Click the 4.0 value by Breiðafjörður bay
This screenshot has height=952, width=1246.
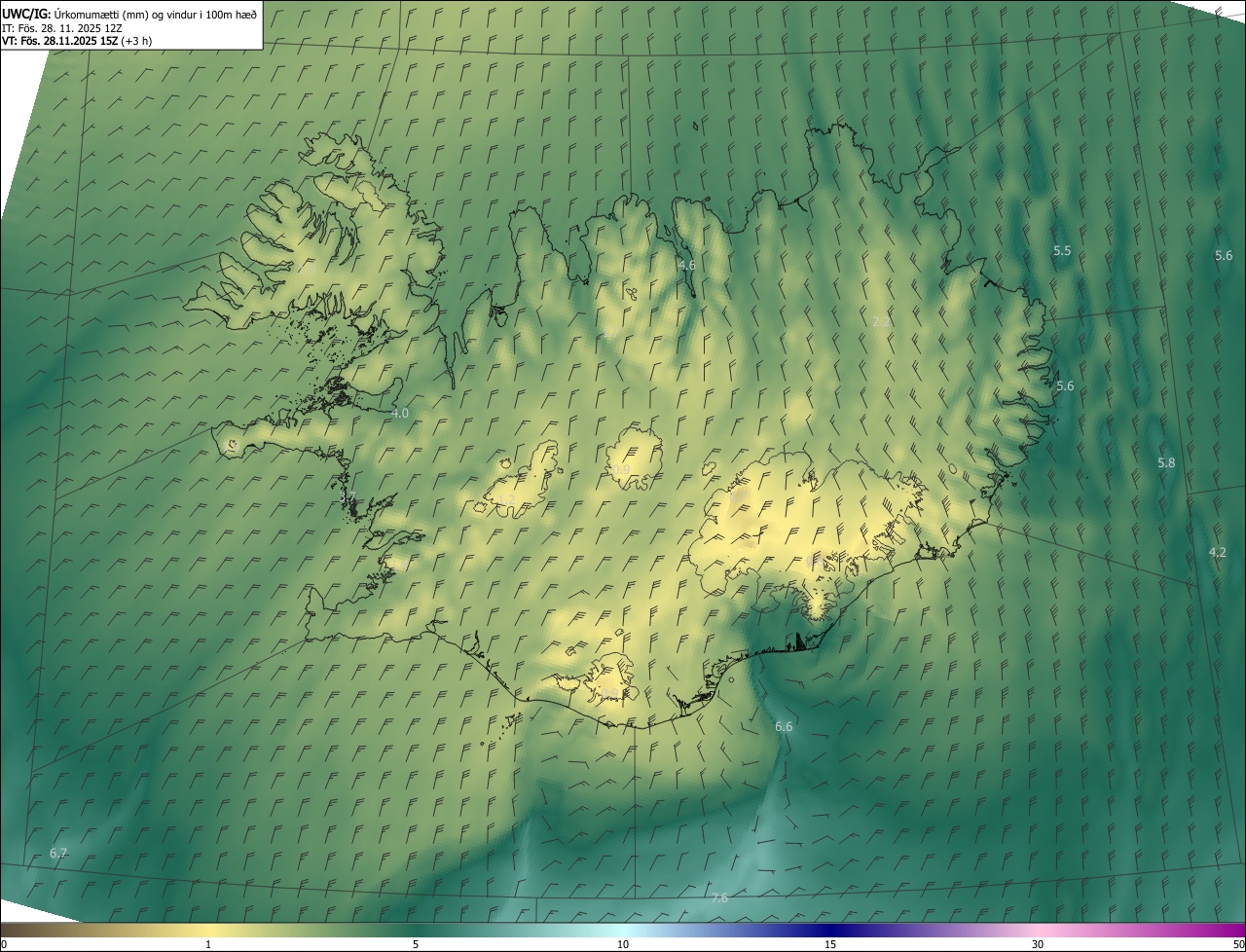click(x=400, y=413)
